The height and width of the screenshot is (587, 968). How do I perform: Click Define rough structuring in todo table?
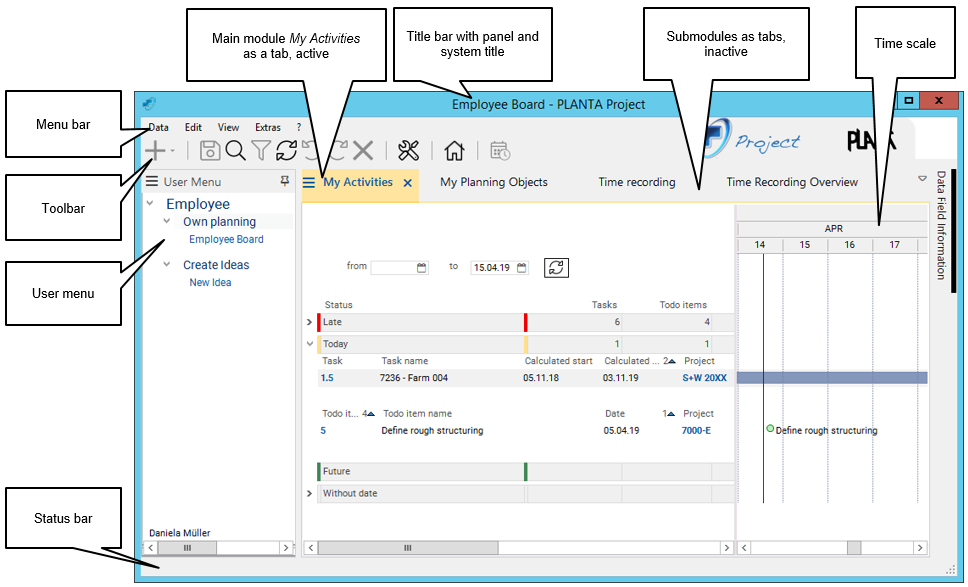432,431
